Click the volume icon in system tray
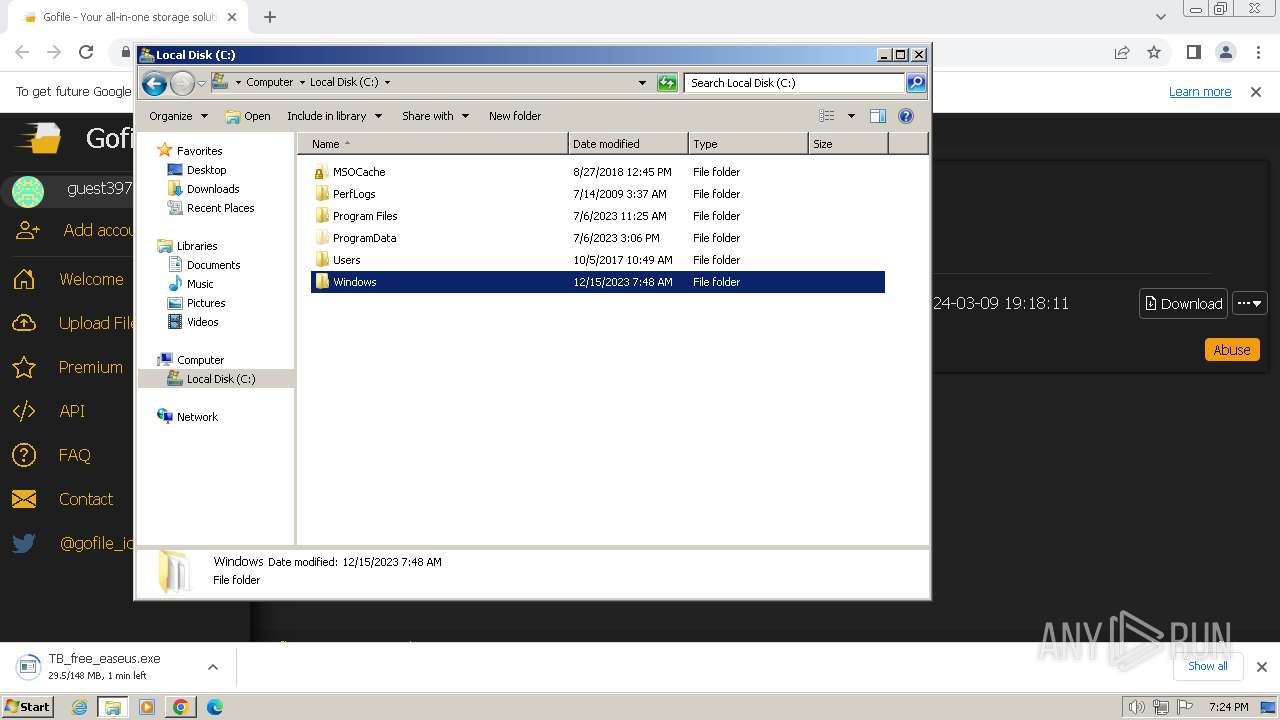The width and height of the screenshot is (1280, 720). 1136,707
